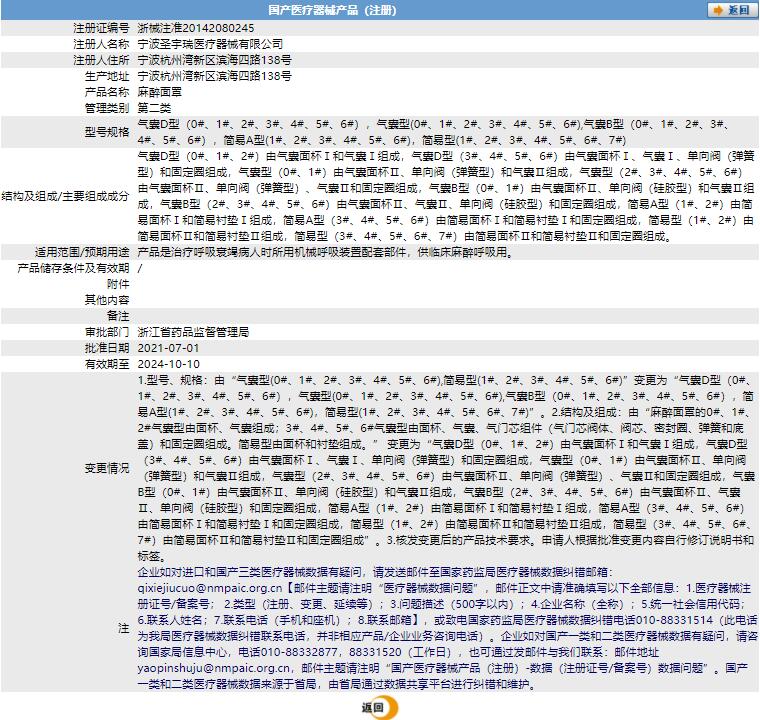
Task: Click the label 产品名称
Action: 107,92
